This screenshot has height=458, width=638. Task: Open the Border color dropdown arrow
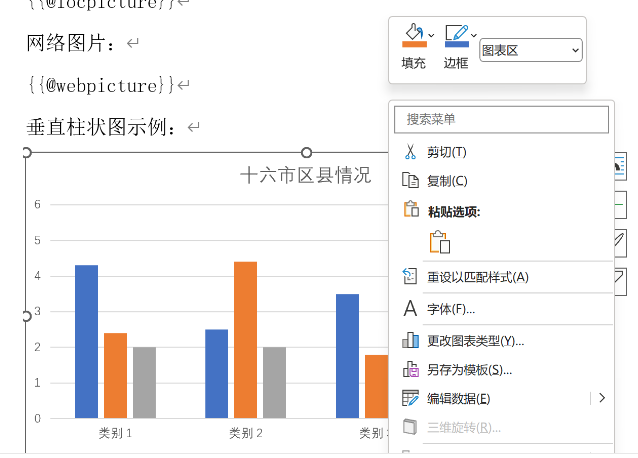[x=474, y=35]
